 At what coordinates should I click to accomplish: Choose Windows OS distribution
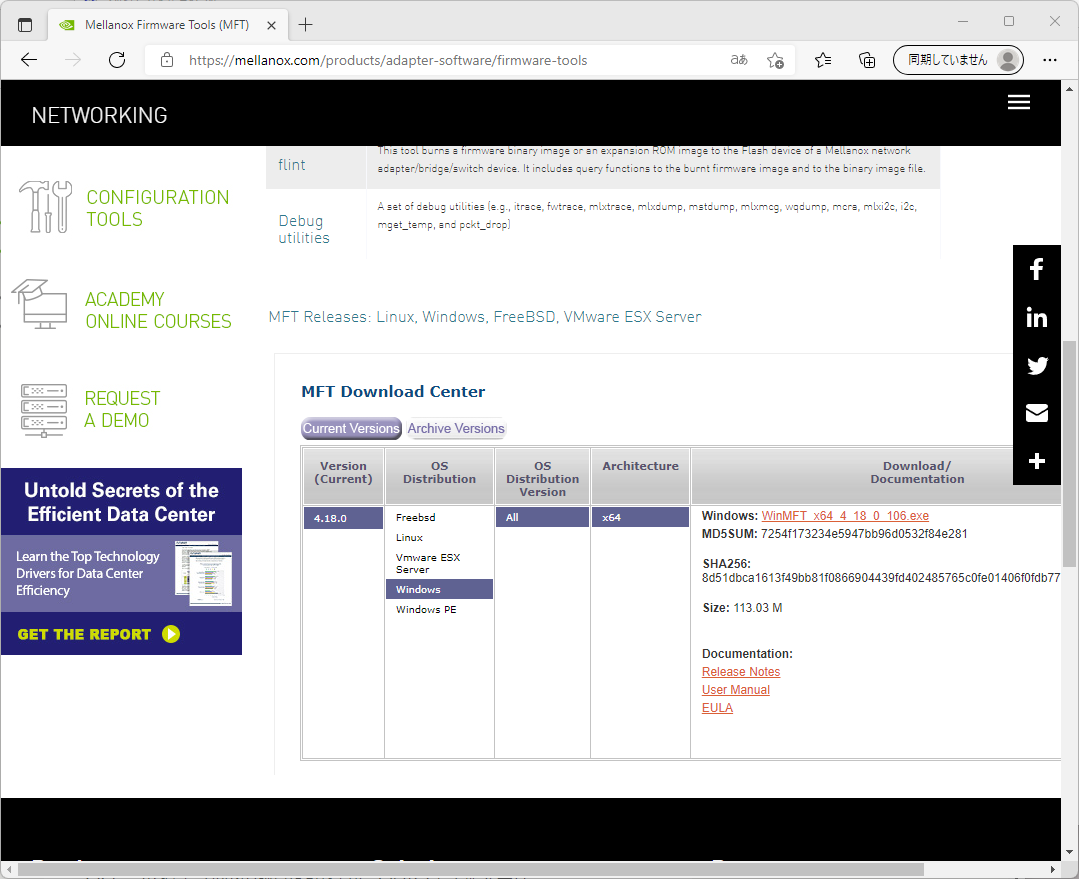pos(439,589)
